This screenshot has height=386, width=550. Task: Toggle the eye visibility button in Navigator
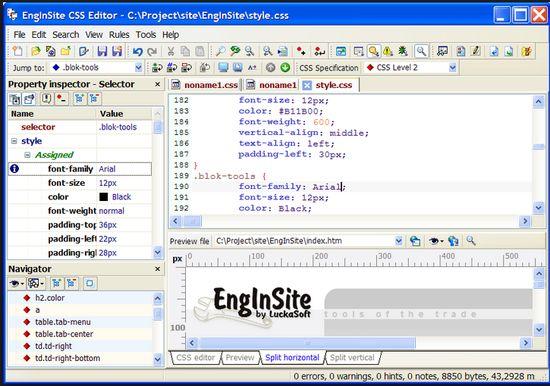pyautogui.click(x=16, y=283)
